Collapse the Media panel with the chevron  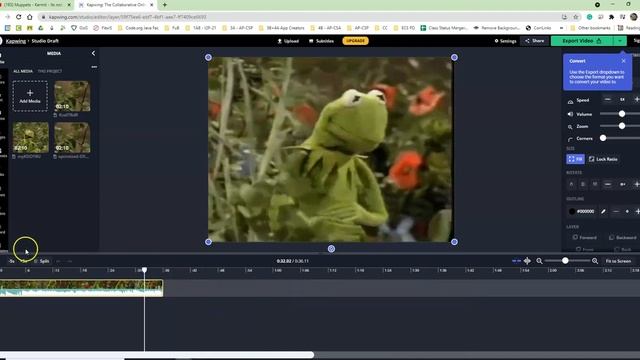[93, 53]
